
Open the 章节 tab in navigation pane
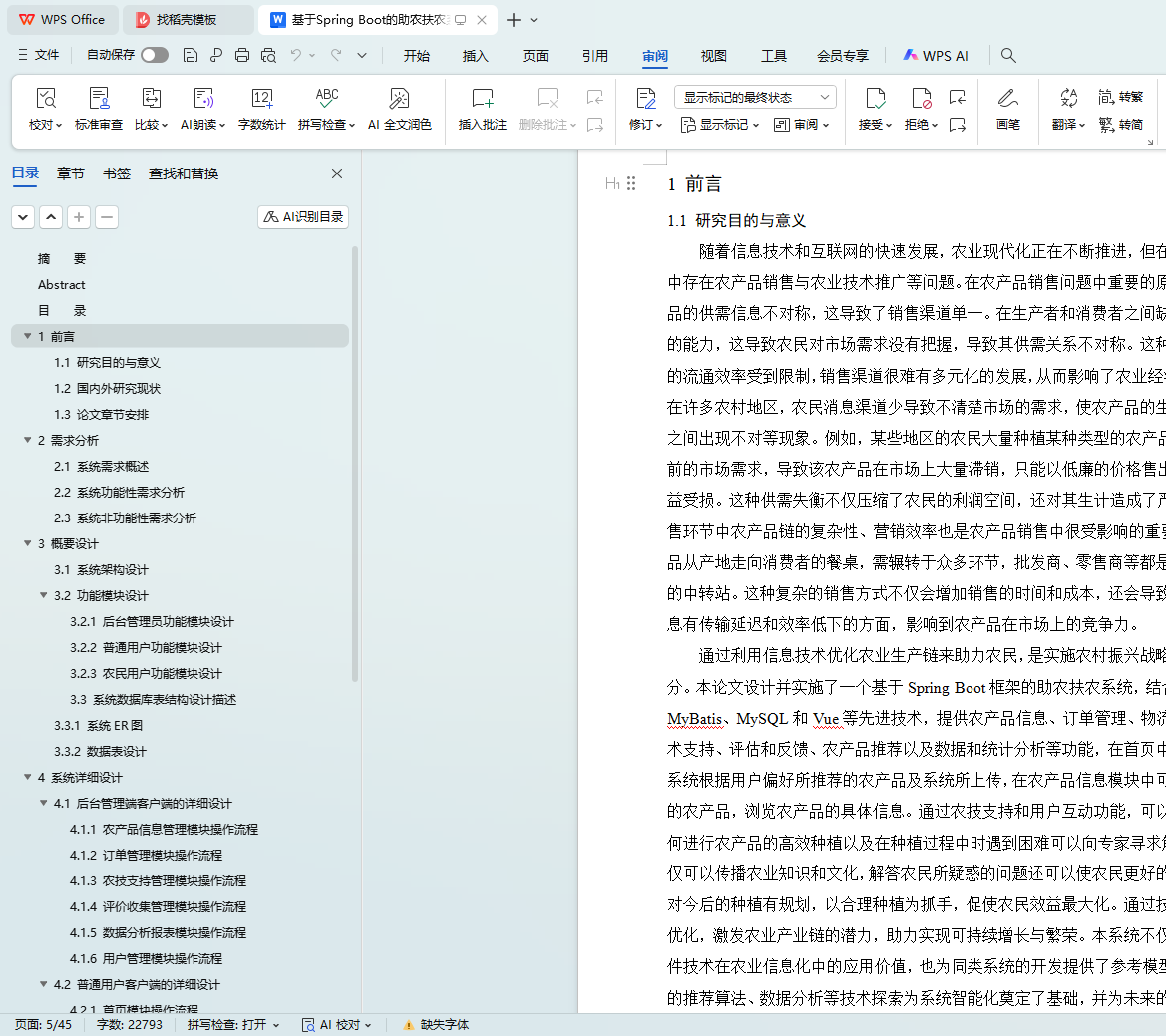coord(71,173)
